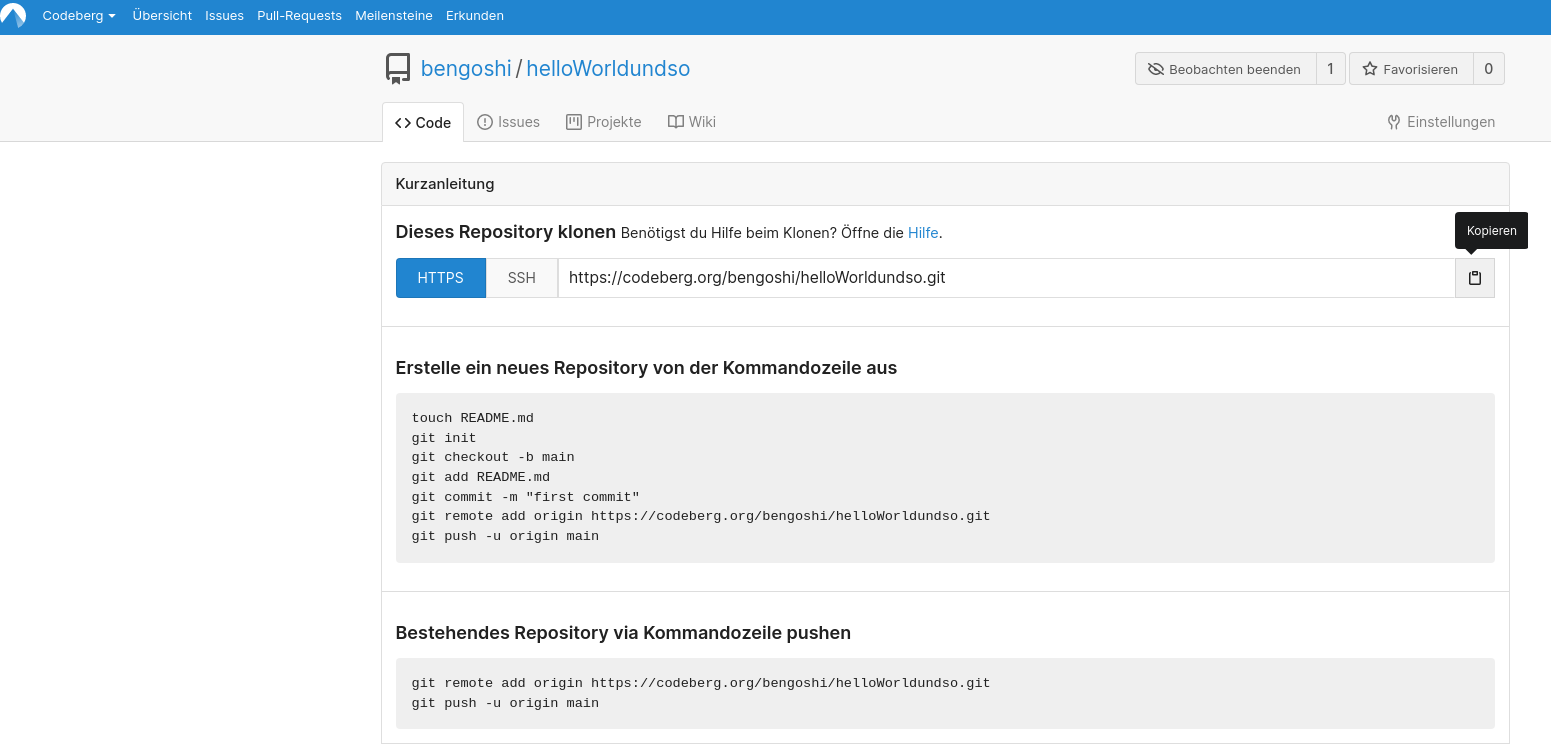This screenshot has width=1551, height=745.
Task: Toggle watching with Beobachten beenden
Action: tap(1225, 69)
